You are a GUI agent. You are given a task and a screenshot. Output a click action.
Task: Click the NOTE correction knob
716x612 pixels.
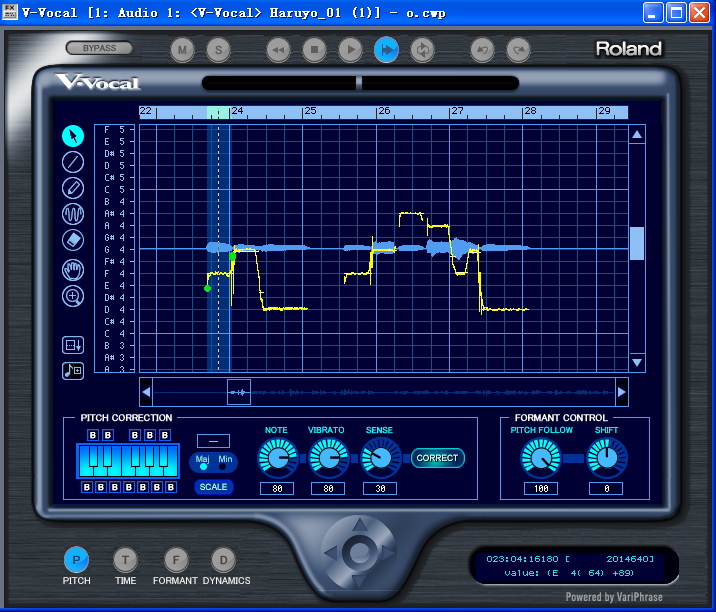click(278, 458)
